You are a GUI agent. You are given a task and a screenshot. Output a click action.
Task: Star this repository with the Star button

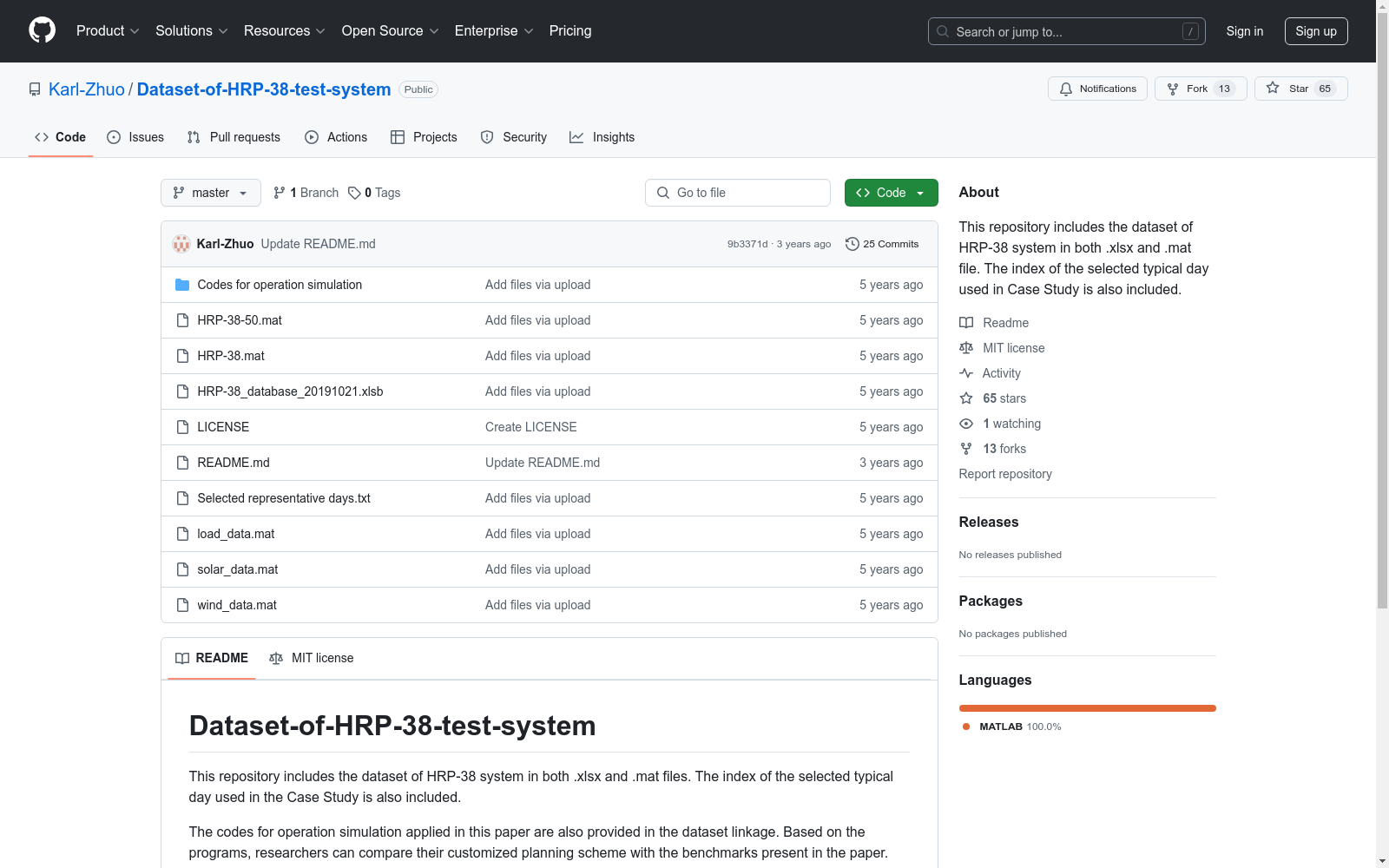[x=1300, y=89]
